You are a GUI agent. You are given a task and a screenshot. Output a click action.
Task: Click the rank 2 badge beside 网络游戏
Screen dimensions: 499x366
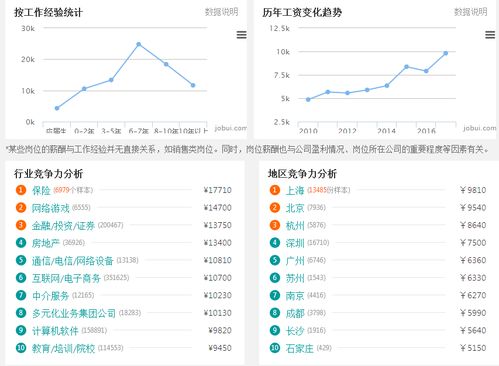point(21,208)
